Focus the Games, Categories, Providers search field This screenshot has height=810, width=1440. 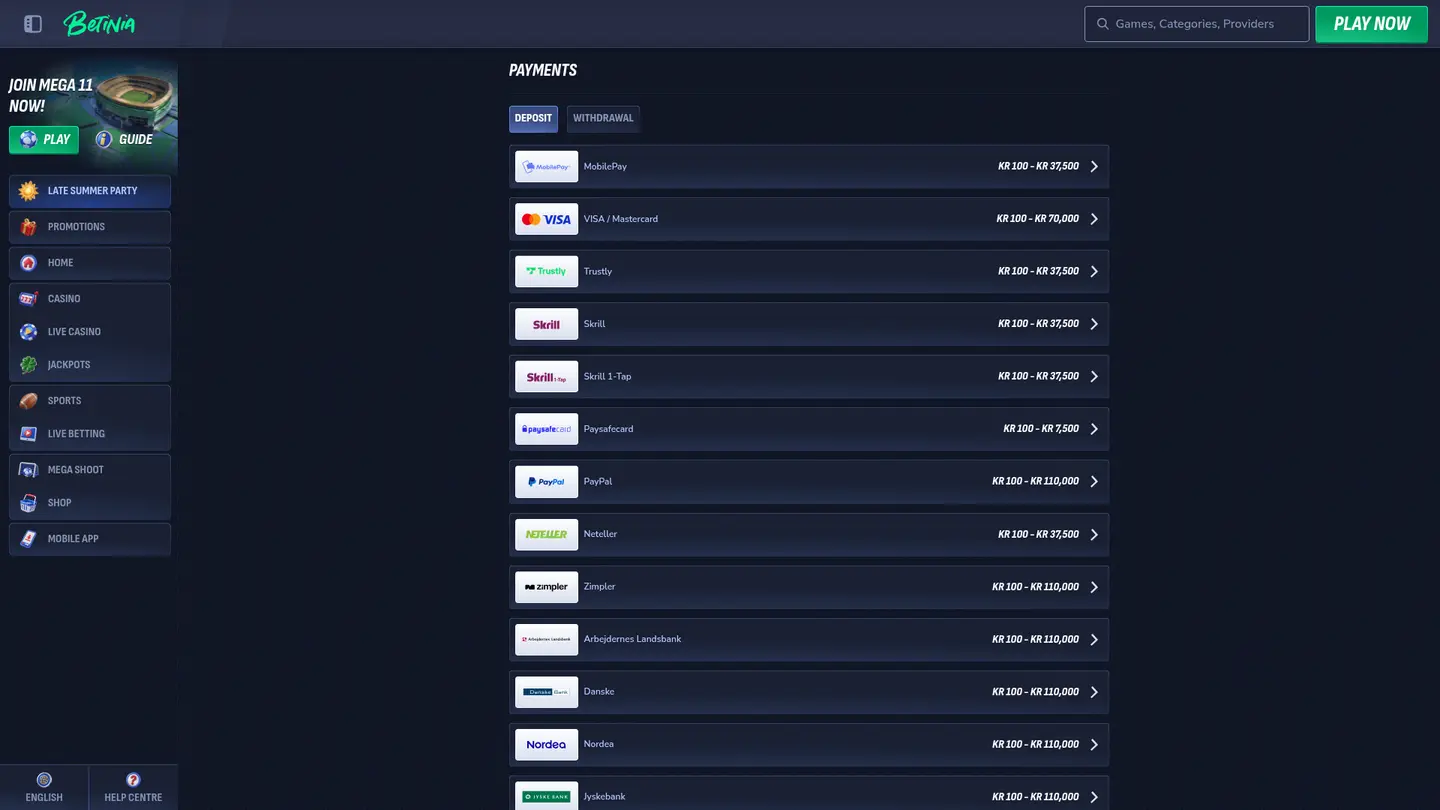pos(1196,24)
